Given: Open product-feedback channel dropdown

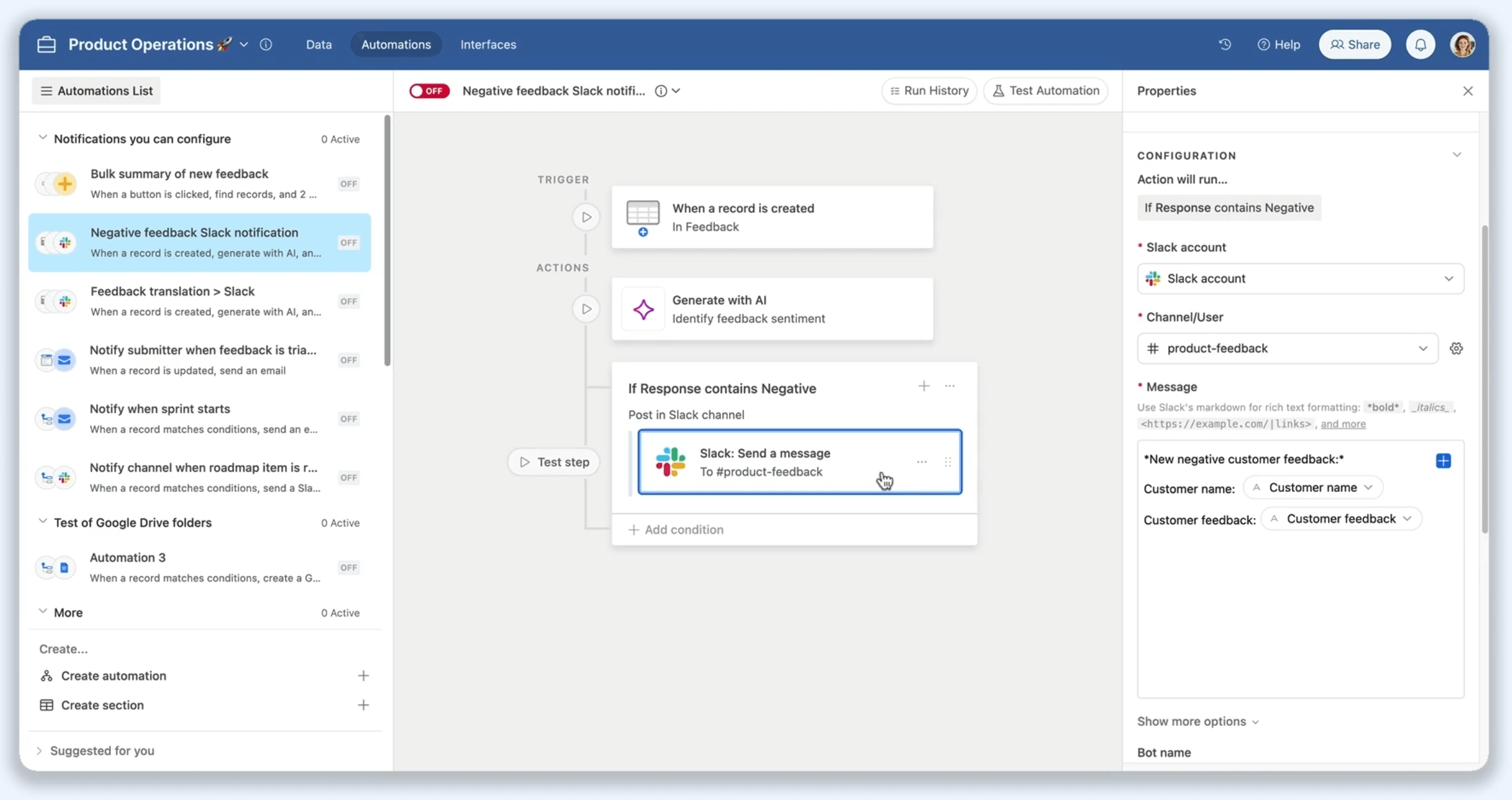Looking at the screenshot, I should (x=1287, y=348).
